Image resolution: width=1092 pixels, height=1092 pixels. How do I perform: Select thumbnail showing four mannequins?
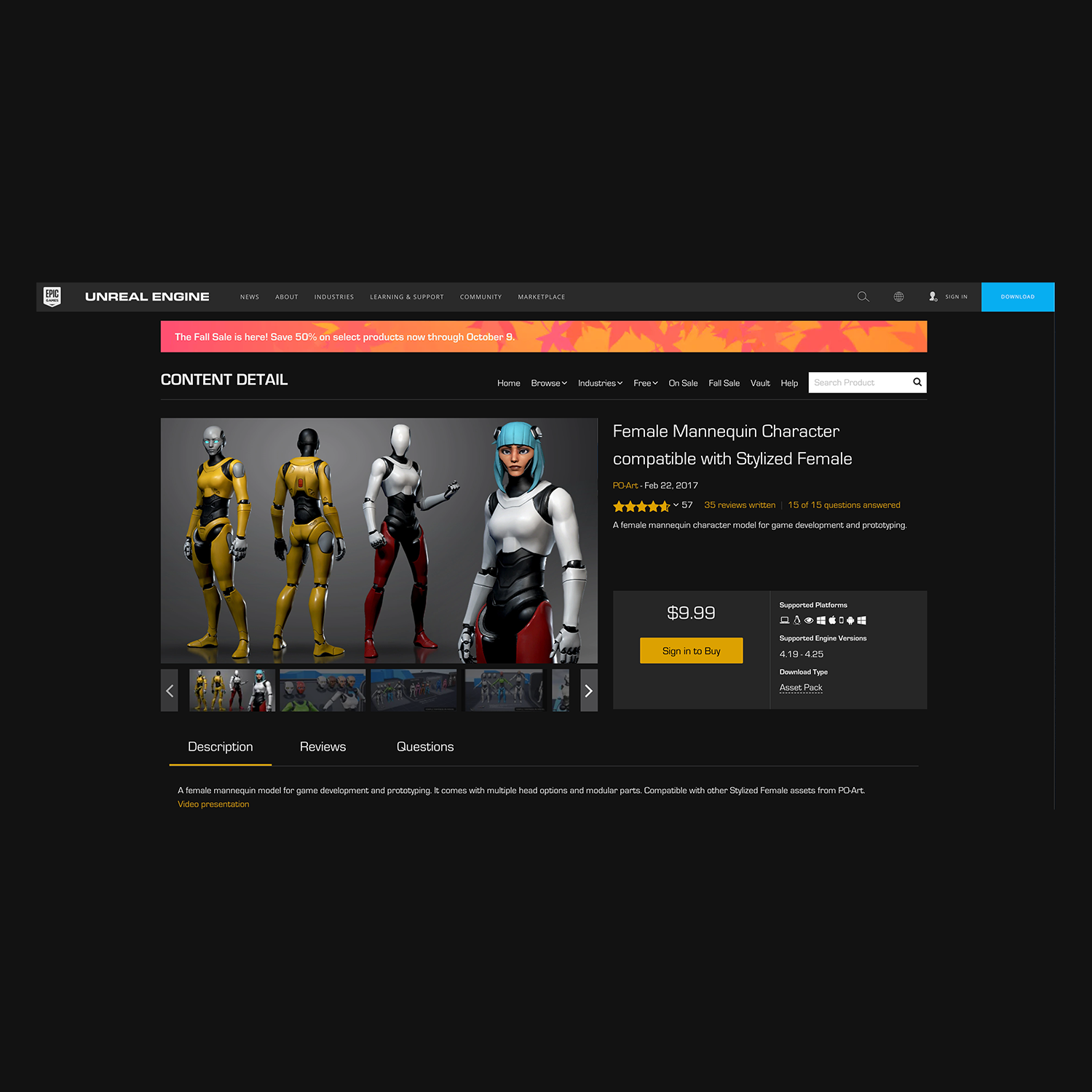coord(232,690)
